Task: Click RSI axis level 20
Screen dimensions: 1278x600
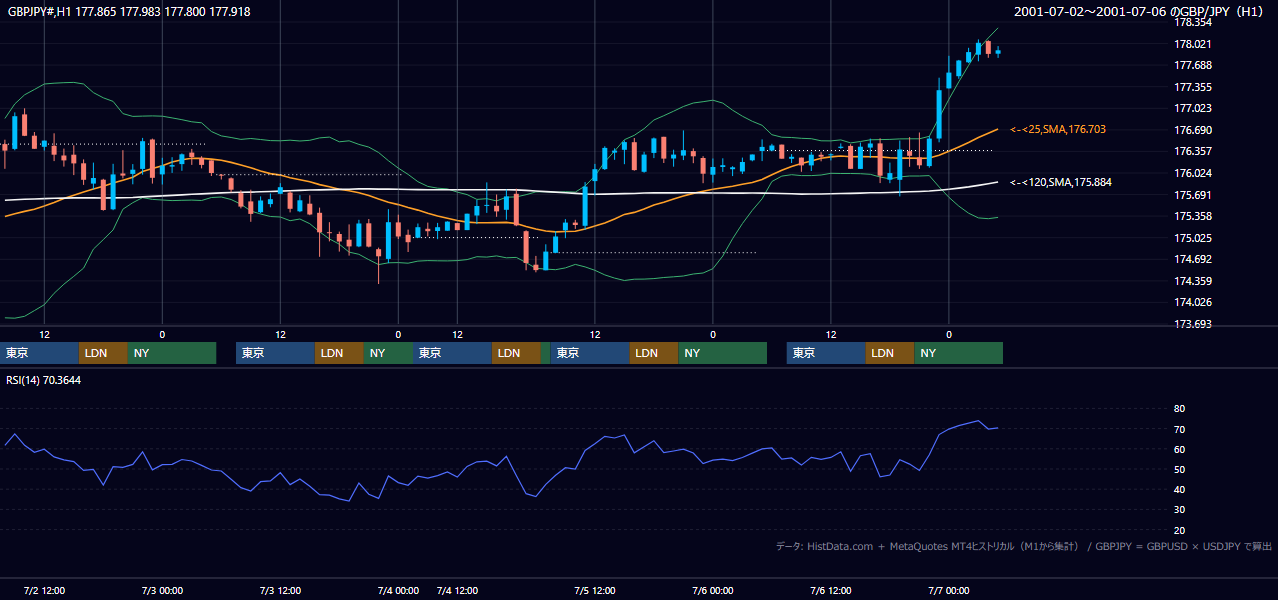Action: pyautogui.click(x=1179, y=530)
